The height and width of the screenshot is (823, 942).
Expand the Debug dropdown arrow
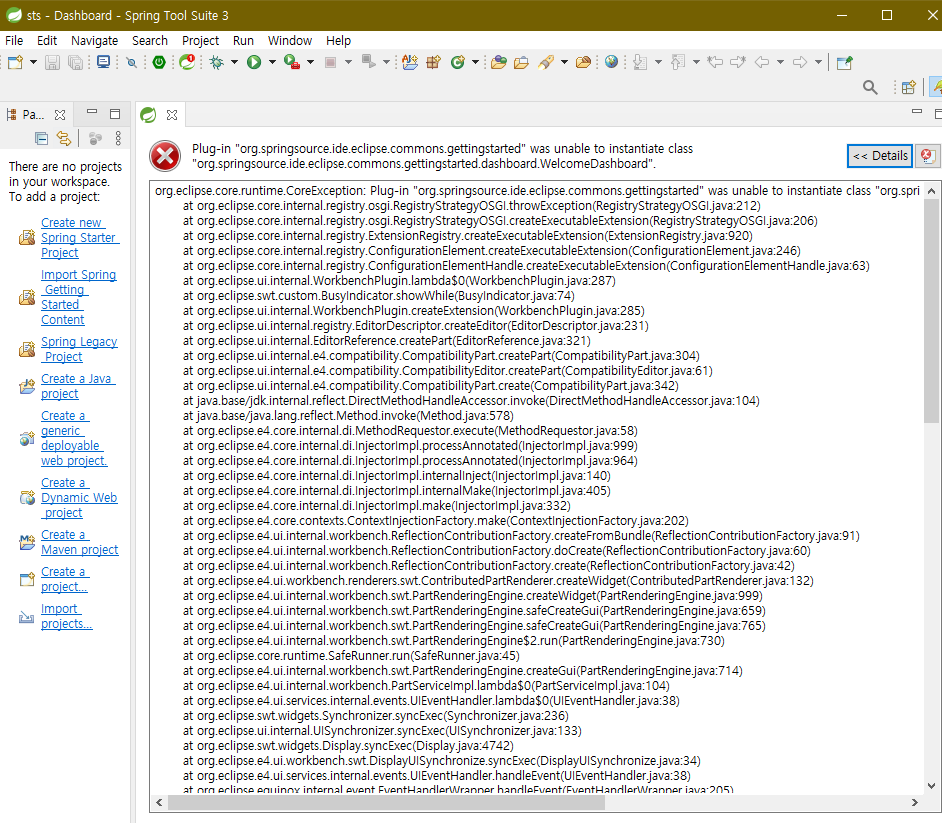coord(234,62)
